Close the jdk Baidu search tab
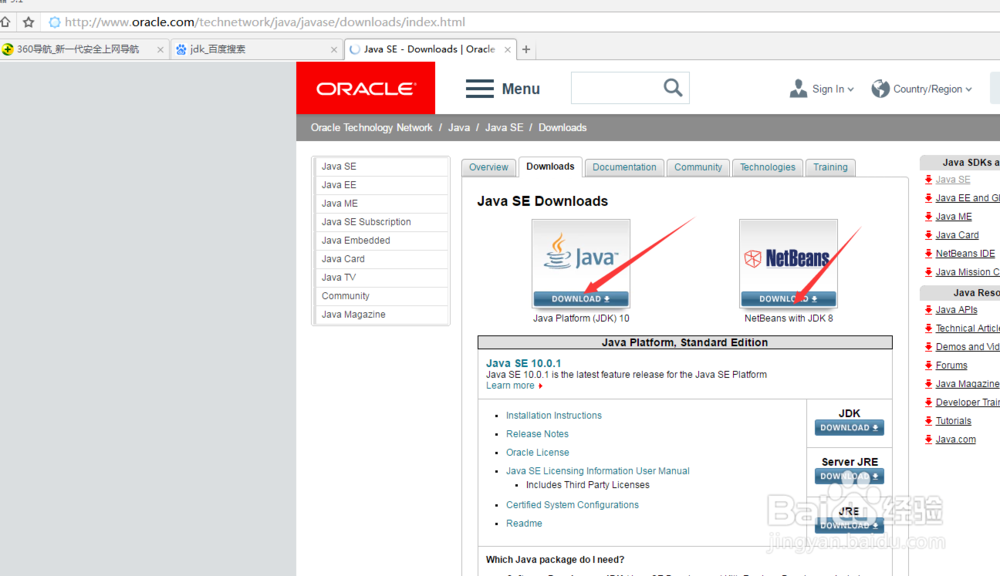This screenshot has width=1000, height=576. 334,49
